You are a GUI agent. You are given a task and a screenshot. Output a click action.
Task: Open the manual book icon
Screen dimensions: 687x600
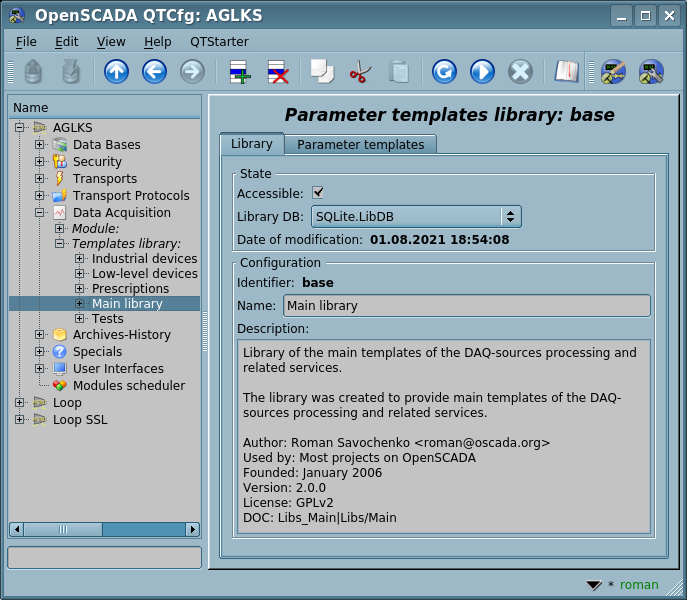click(567, 71)
